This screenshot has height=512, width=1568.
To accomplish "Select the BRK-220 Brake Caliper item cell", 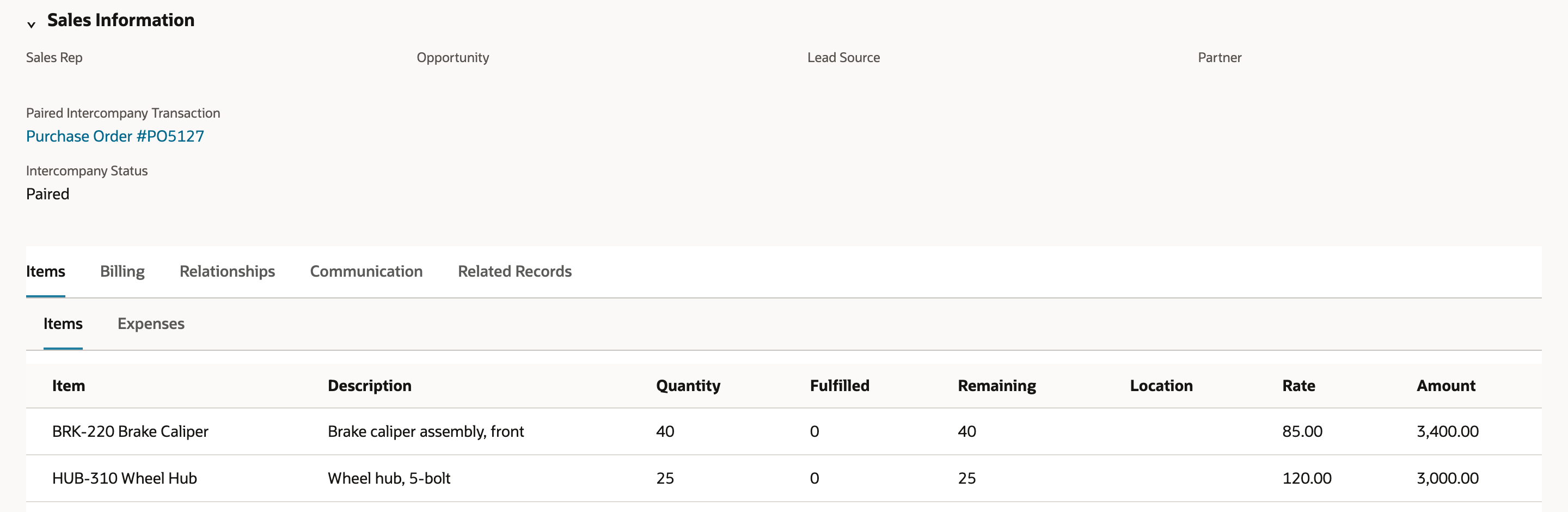I will (x=130, y=431).
